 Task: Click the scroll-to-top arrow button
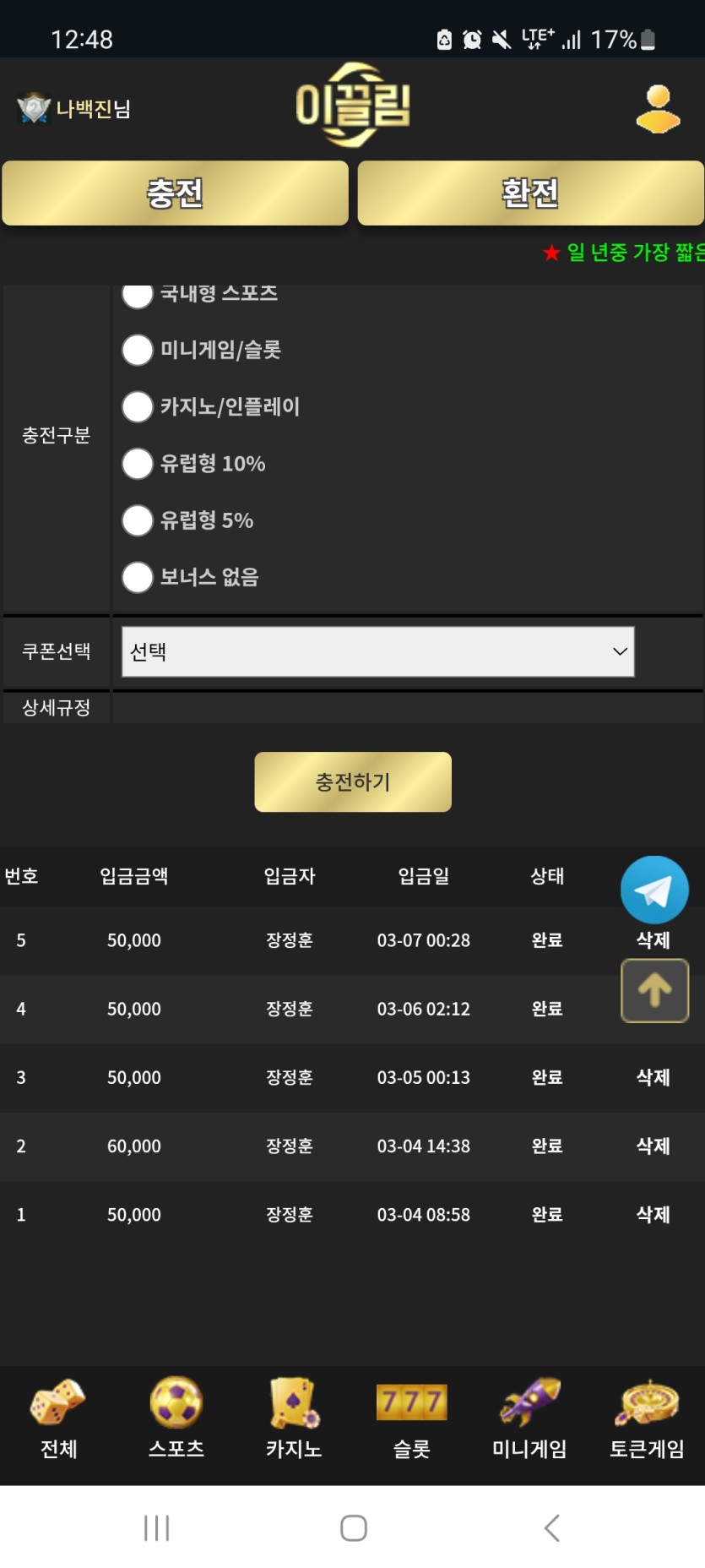pyautogui.click(x=654, y=990)
